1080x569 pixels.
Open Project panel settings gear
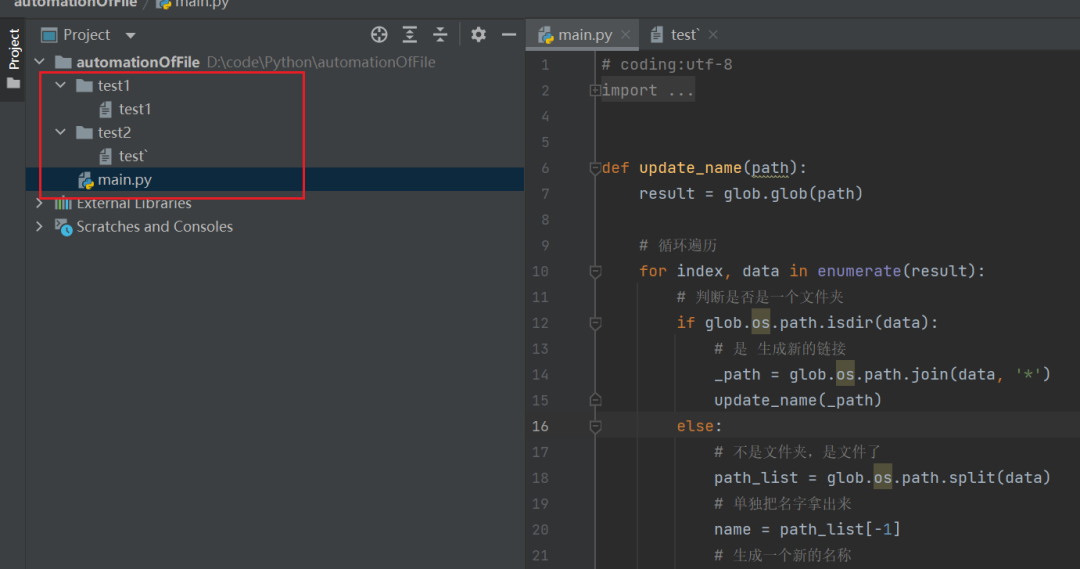(478, 34)
